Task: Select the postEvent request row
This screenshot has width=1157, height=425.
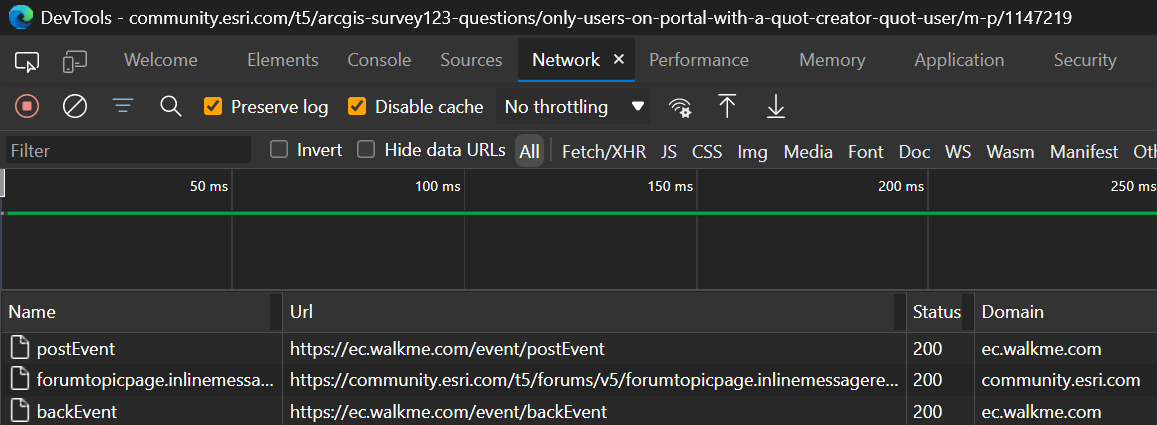Action: [76, 349]
